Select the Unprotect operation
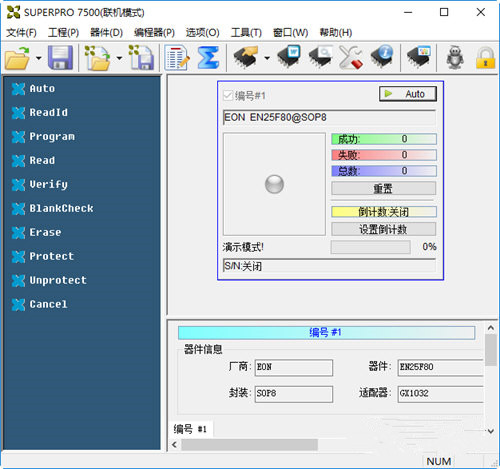Image resolution: width=500 pixels, height=469 pixels. point(49,281)
